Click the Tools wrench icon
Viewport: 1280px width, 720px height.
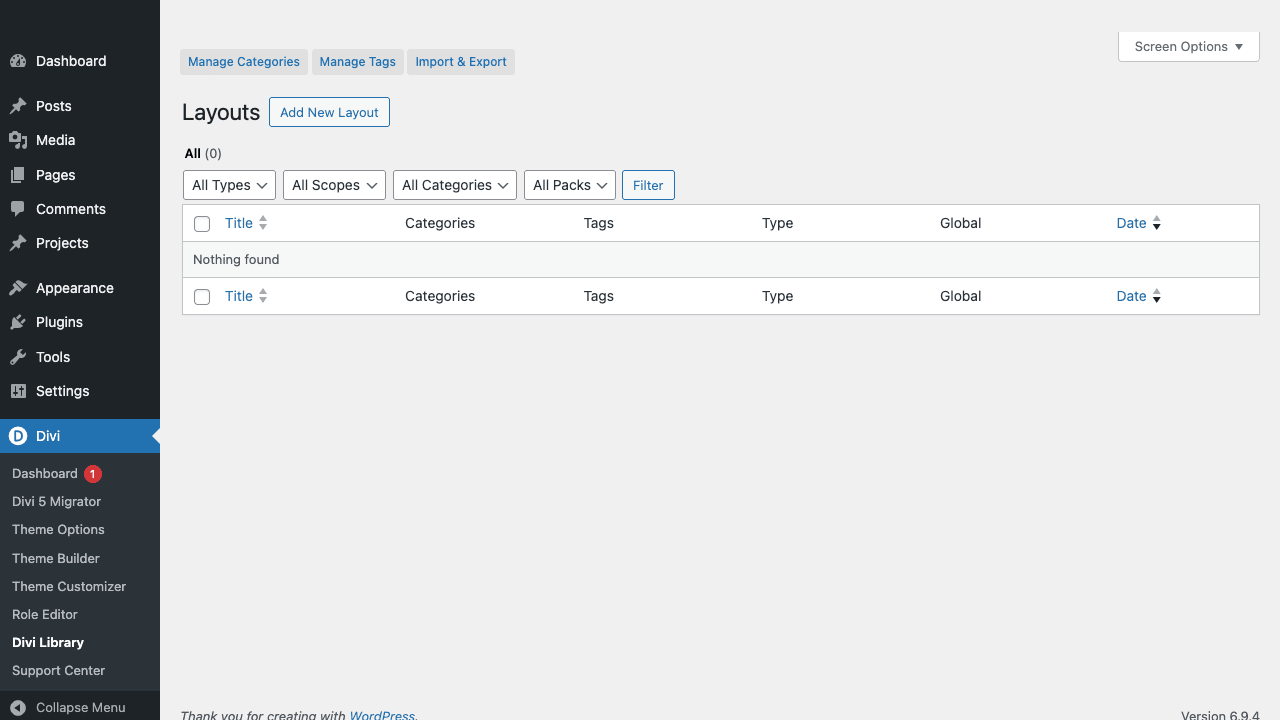coord(18,357)
